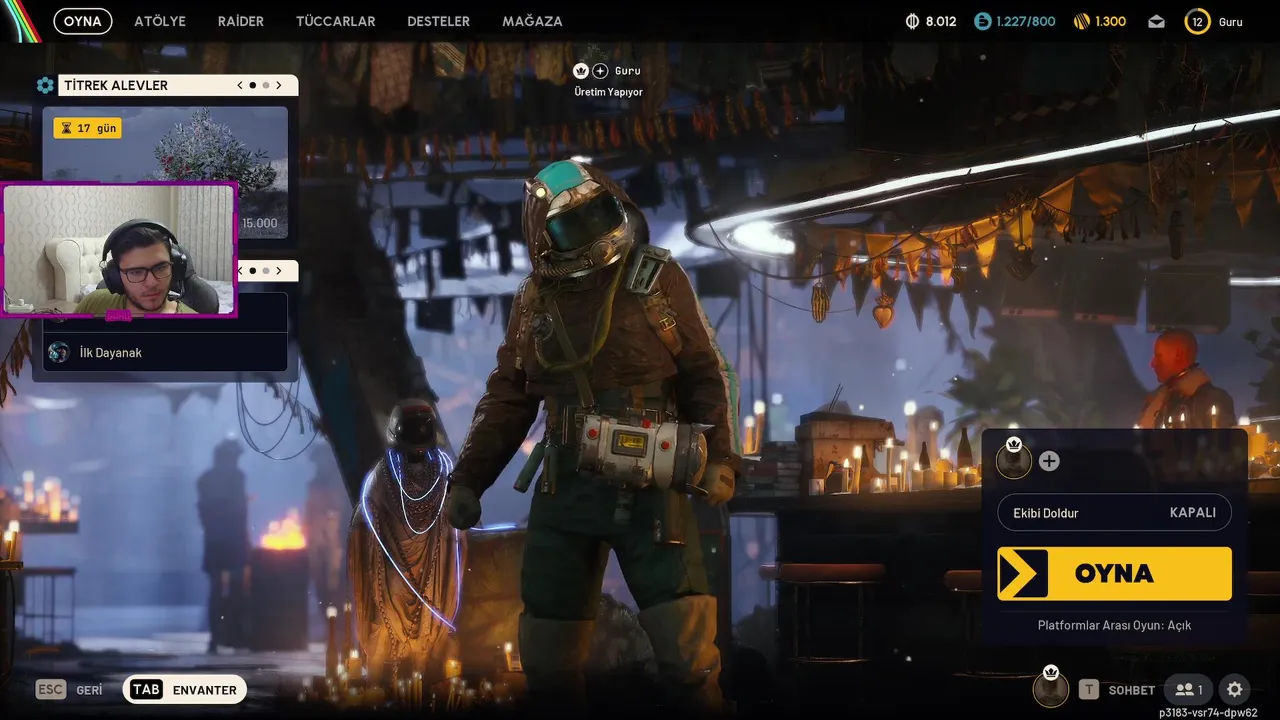The width and height of the screenshot is (1280, 720).
Task: Switch to the TÜCCARLAR tab
Action: [x=336, y=21]
